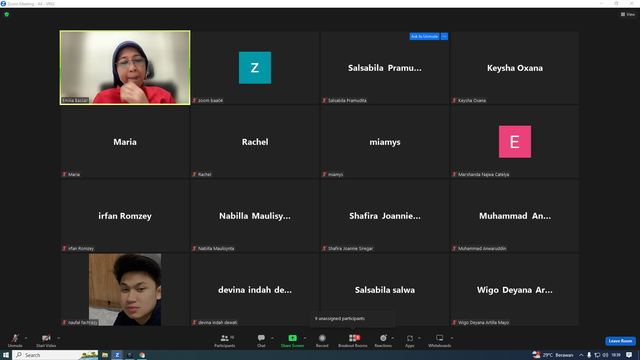
Task: Click the muted mic icon beside Keysha Oxana label
Action: [454, 100]
